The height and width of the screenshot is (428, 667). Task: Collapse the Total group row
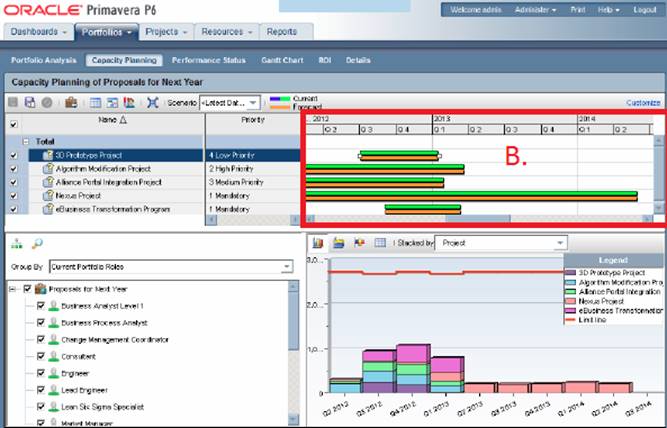tap(26, 141)
